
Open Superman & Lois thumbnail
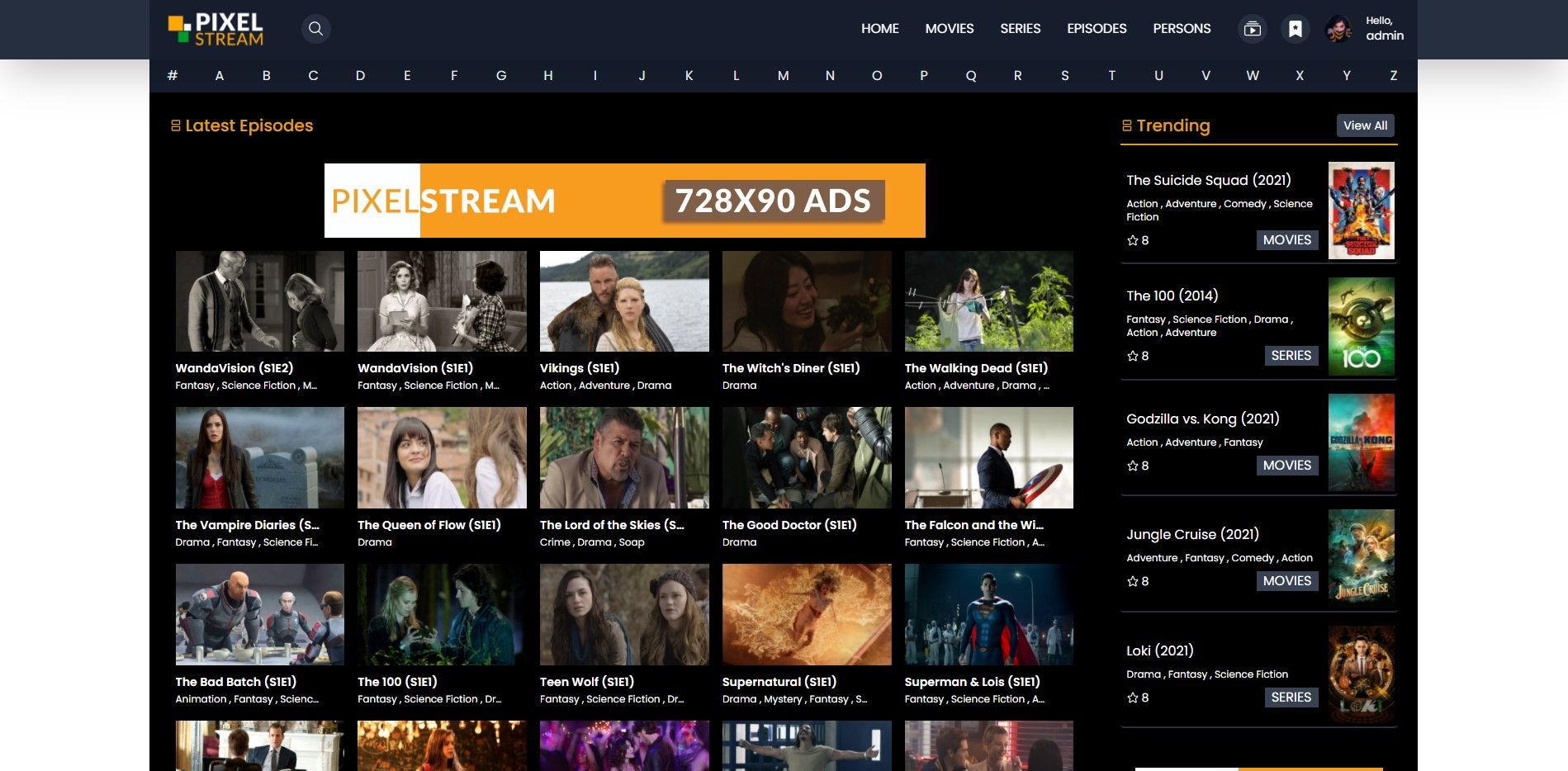989,614
